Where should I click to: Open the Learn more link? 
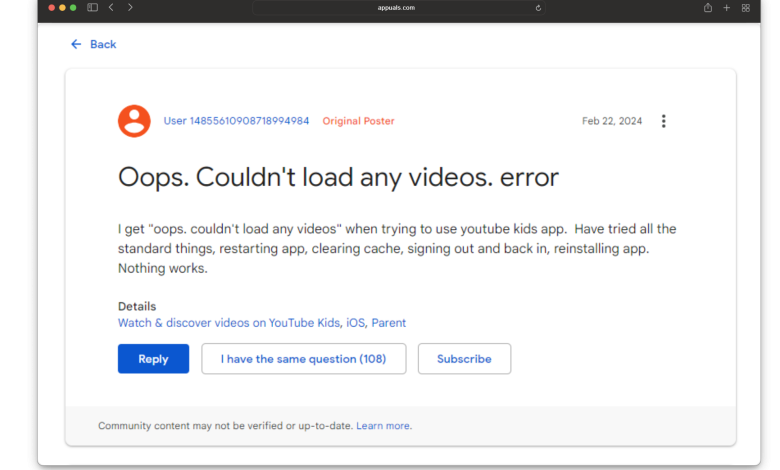384,426
